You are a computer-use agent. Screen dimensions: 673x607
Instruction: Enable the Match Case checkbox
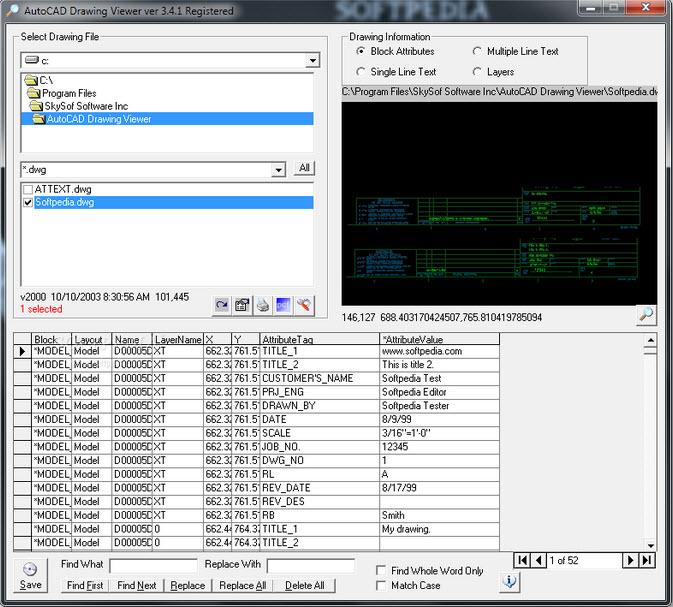coord(381,586)
